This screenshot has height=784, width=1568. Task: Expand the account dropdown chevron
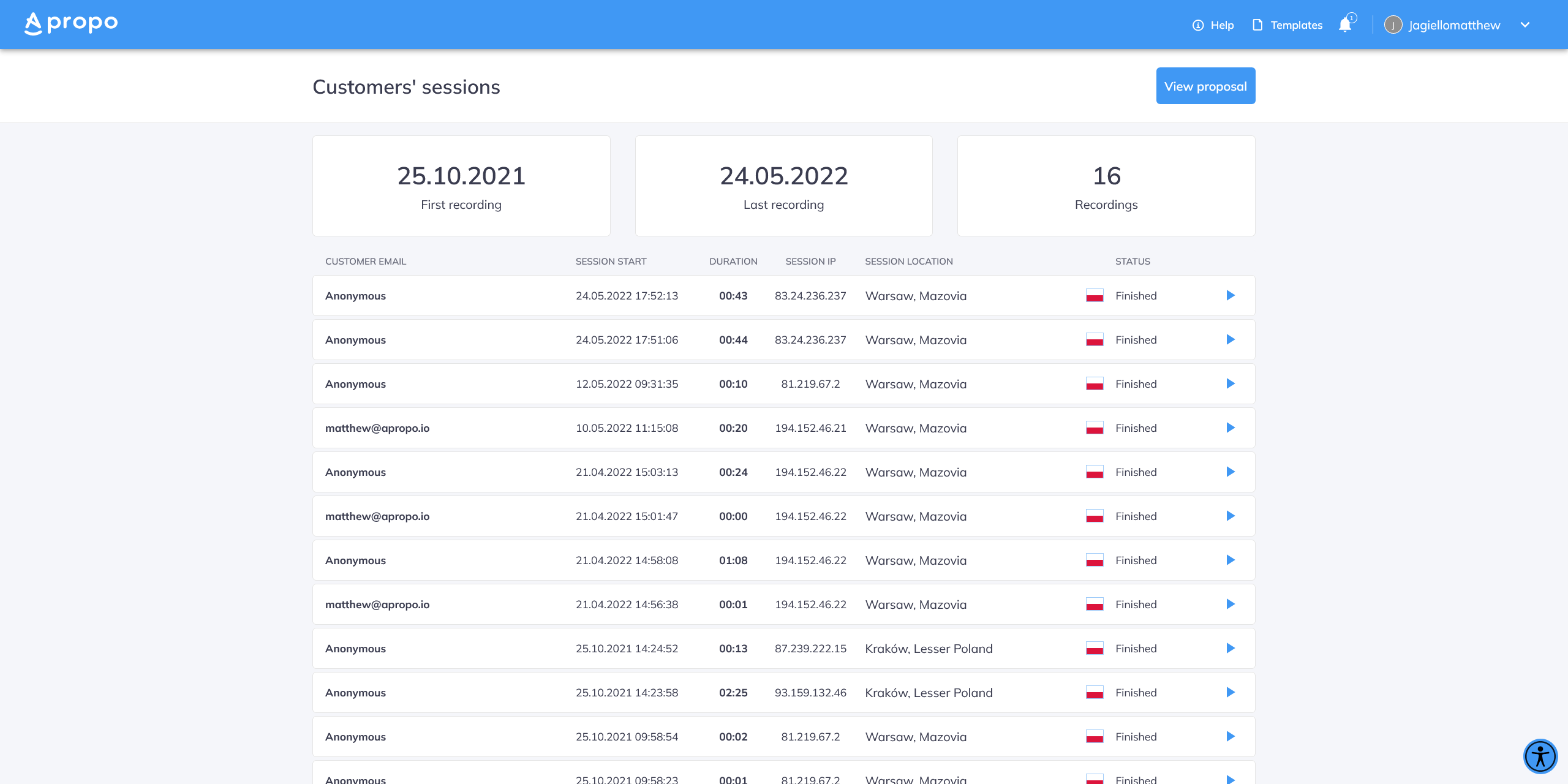(1525, 25)
